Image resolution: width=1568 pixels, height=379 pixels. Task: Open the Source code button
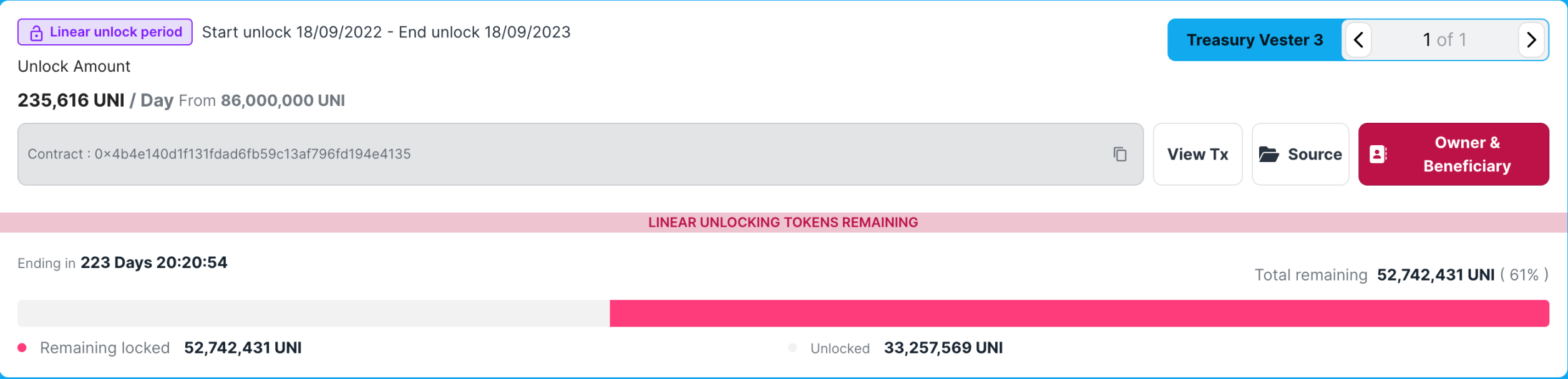point(1300,154)
